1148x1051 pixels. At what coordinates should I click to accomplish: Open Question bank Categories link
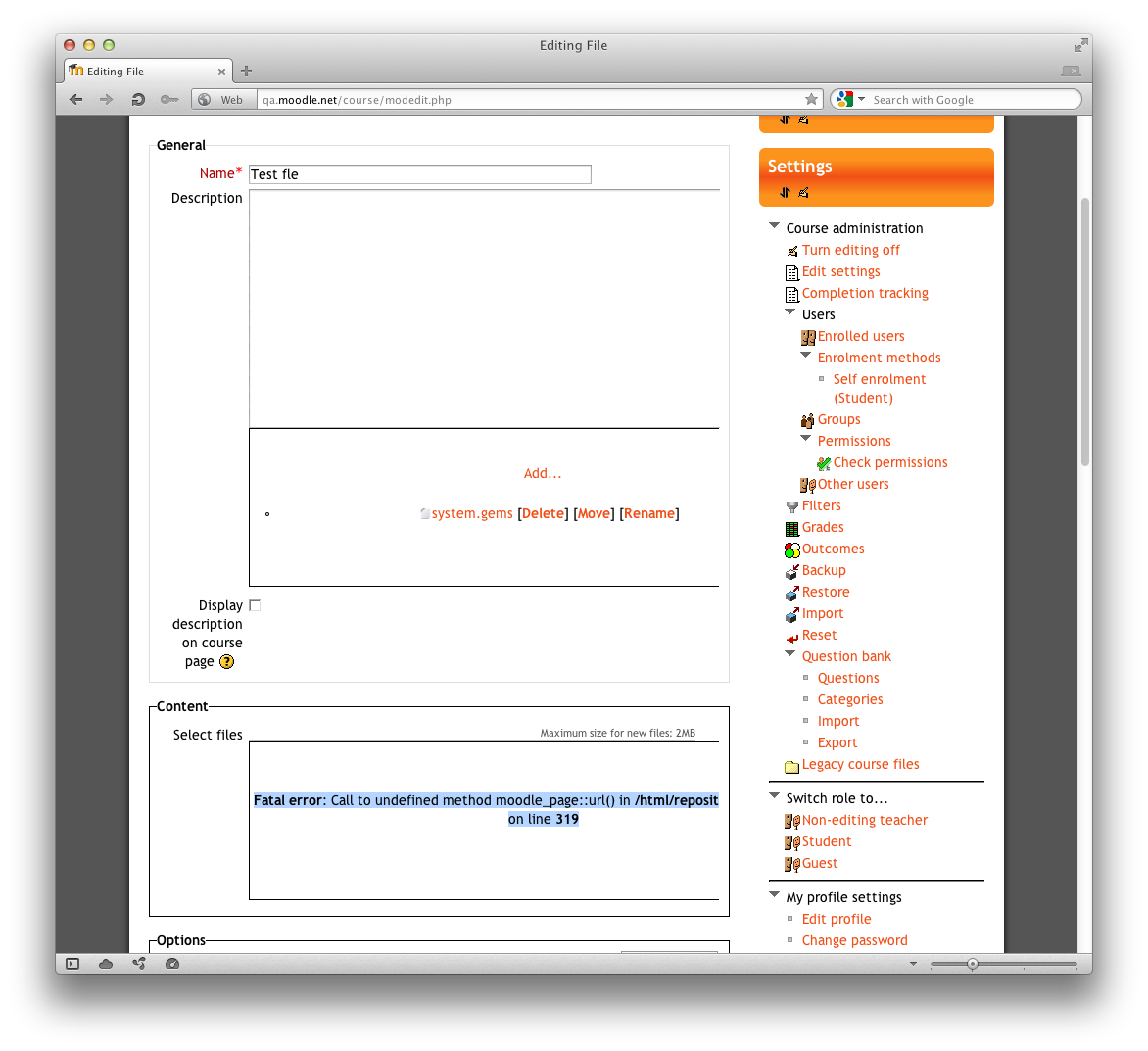coord(850,699)
